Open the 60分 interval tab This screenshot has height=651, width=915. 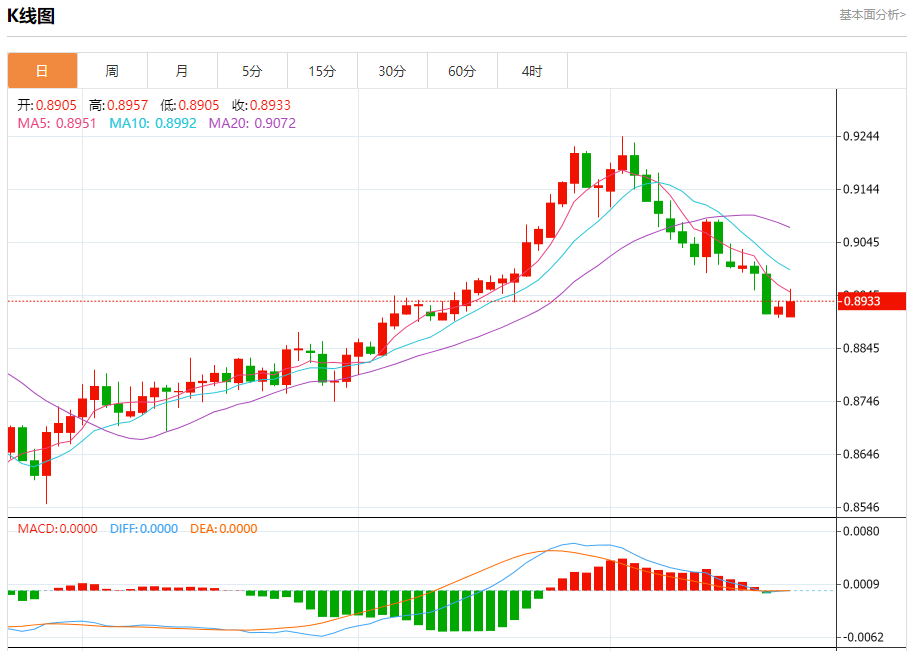click(x=463, y=71)
